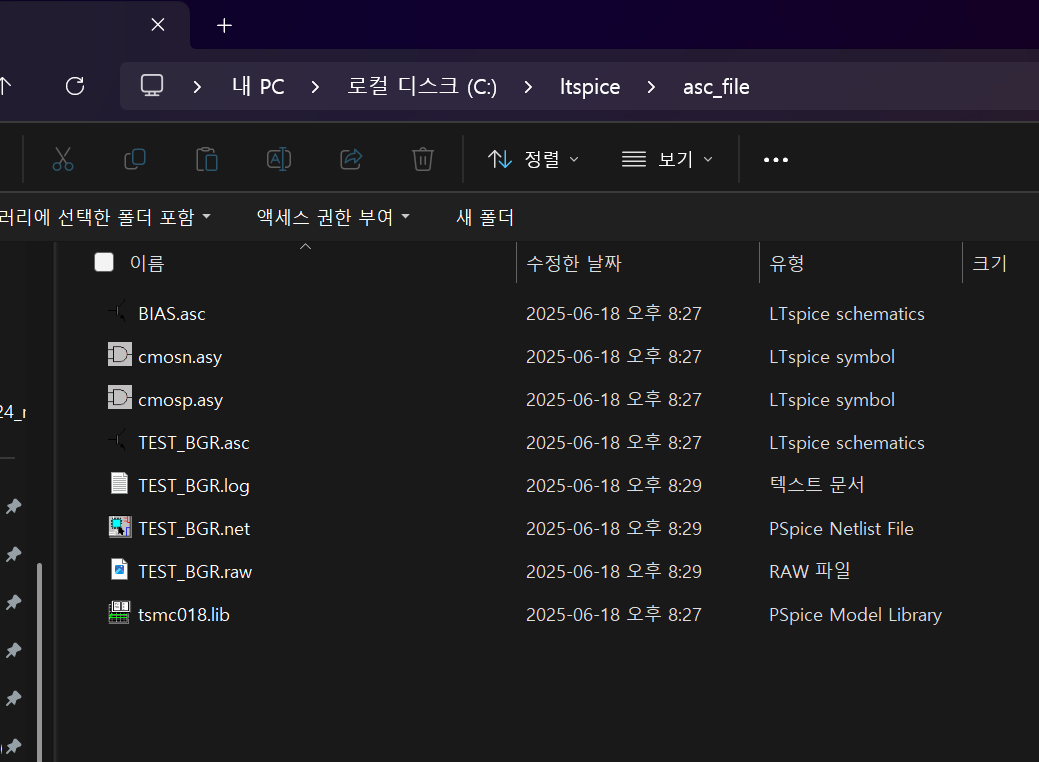Select the file name cmosn.asy
The height and width of the screenshot is (762, 1039).
click(x=180, y=357)
